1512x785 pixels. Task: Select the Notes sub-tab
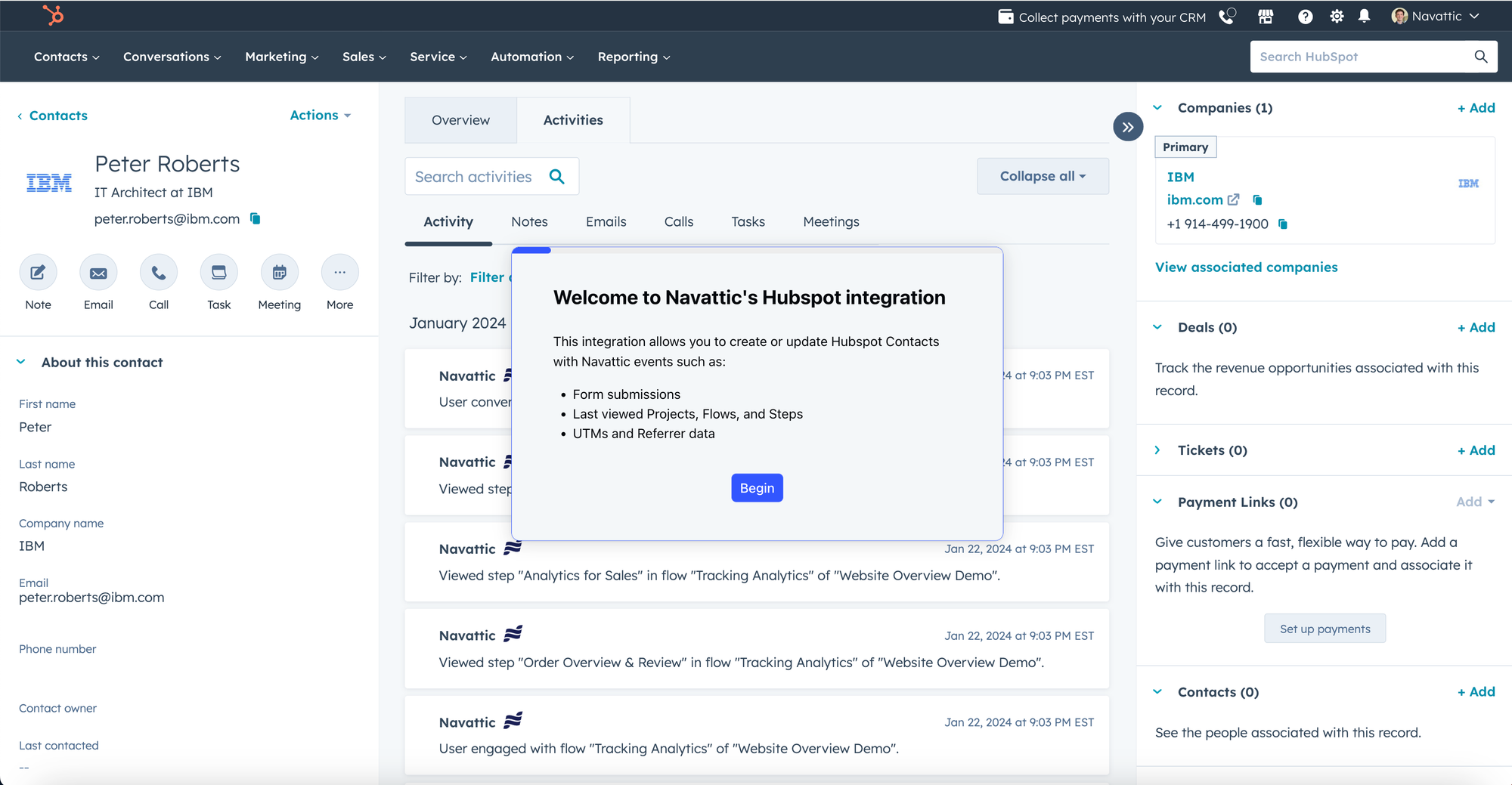(529, 222)
